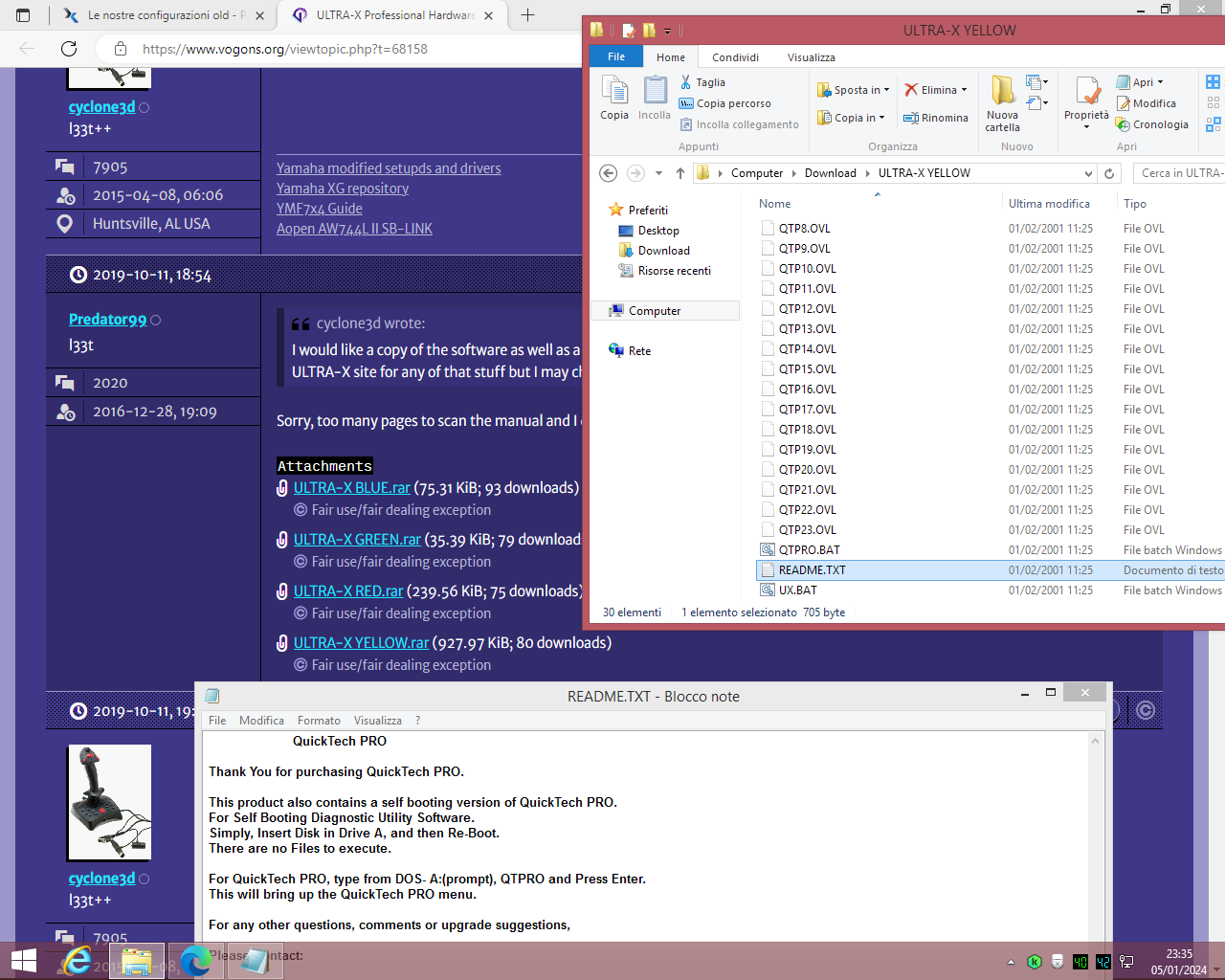Go up one folder level arrow
This screenshot has height=980, width=1225.
[680, 173]
